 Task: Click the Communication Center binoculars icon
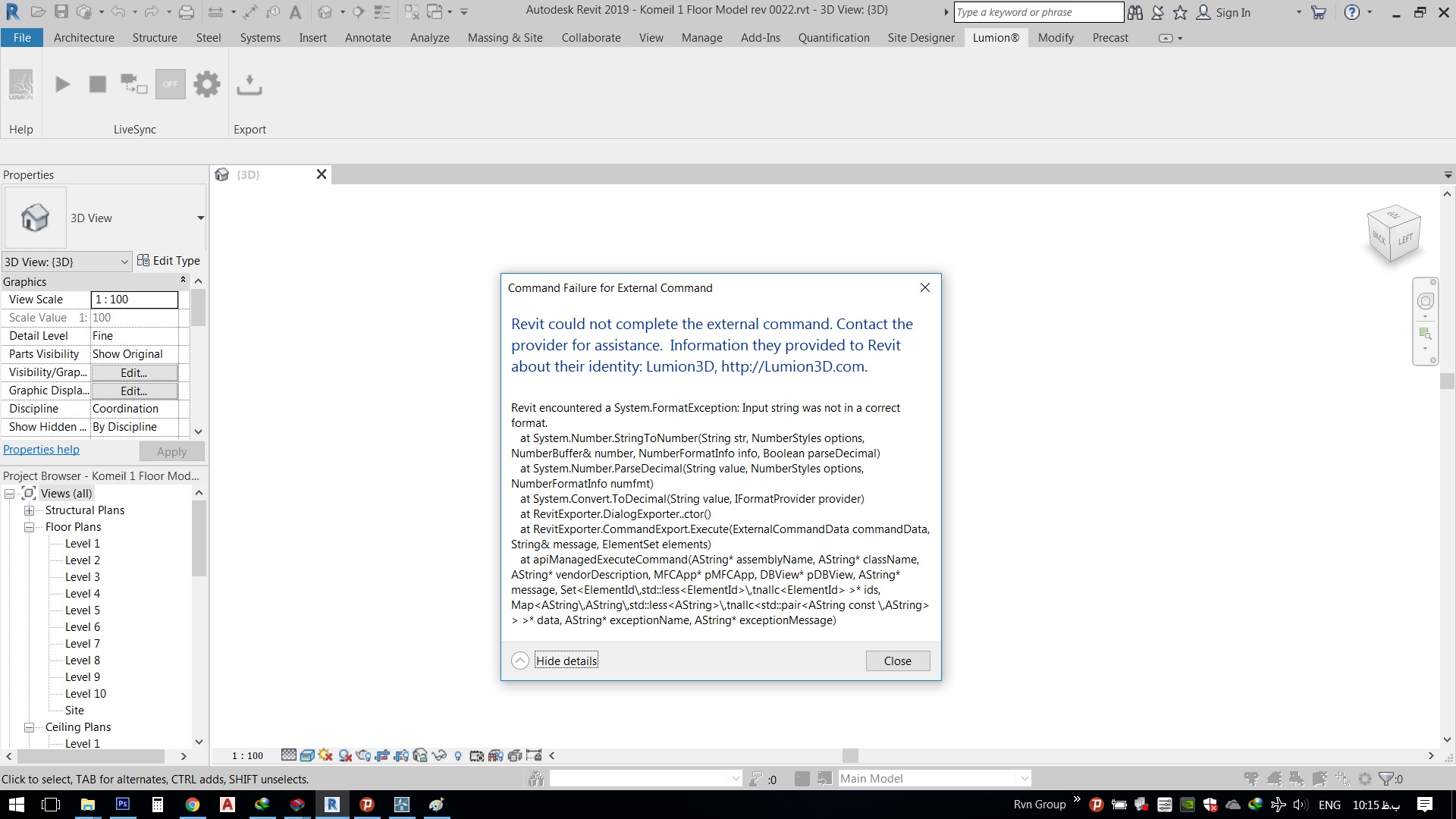[1135, 12]
